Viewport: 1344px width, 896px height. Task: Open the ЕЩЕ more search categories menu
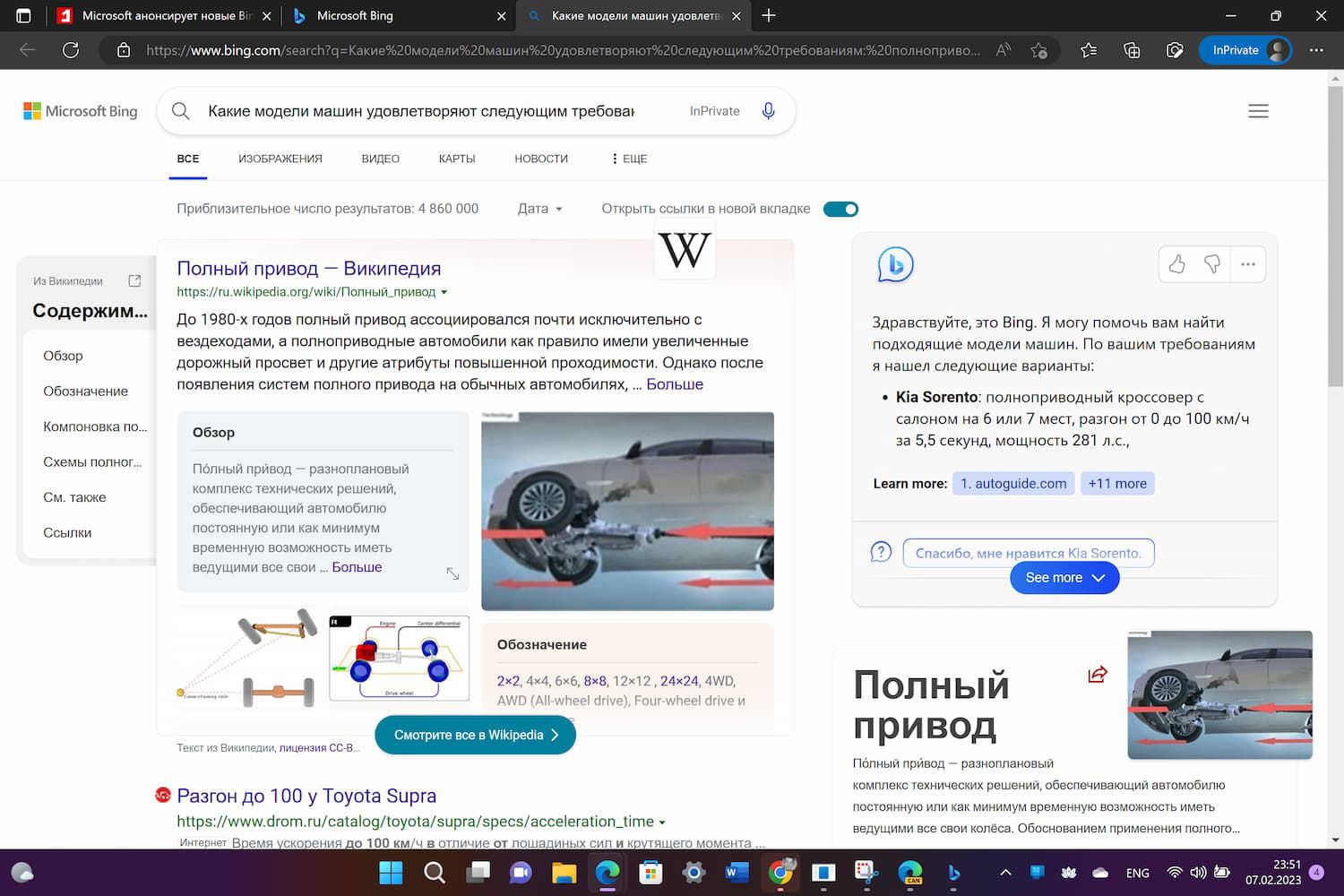click(629, 159)
